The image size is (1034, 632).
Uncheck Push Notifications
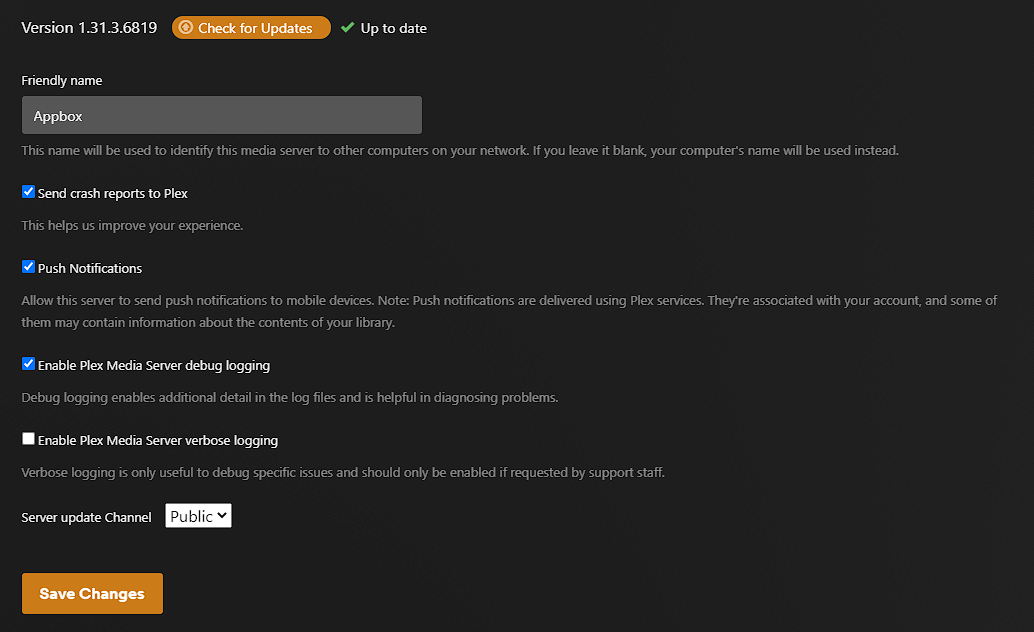(28, 267)
